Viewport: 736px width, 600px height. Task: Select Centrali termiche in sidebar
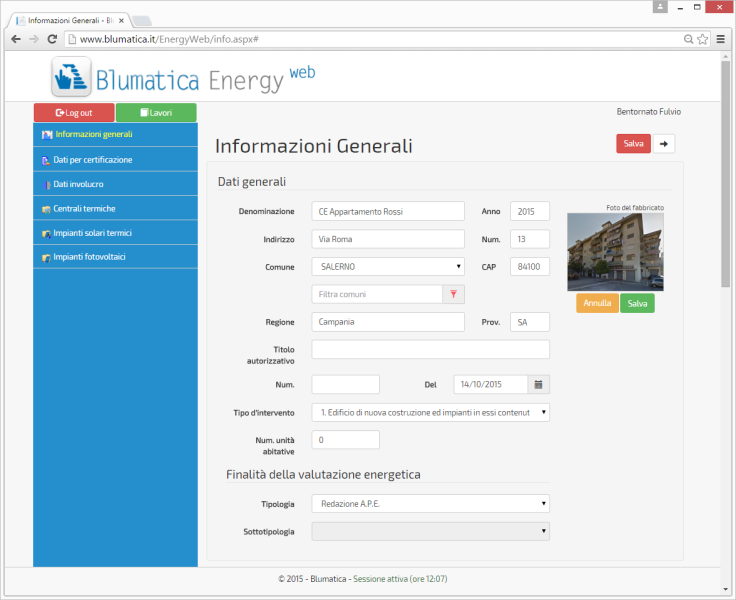(x=84, y=208)
